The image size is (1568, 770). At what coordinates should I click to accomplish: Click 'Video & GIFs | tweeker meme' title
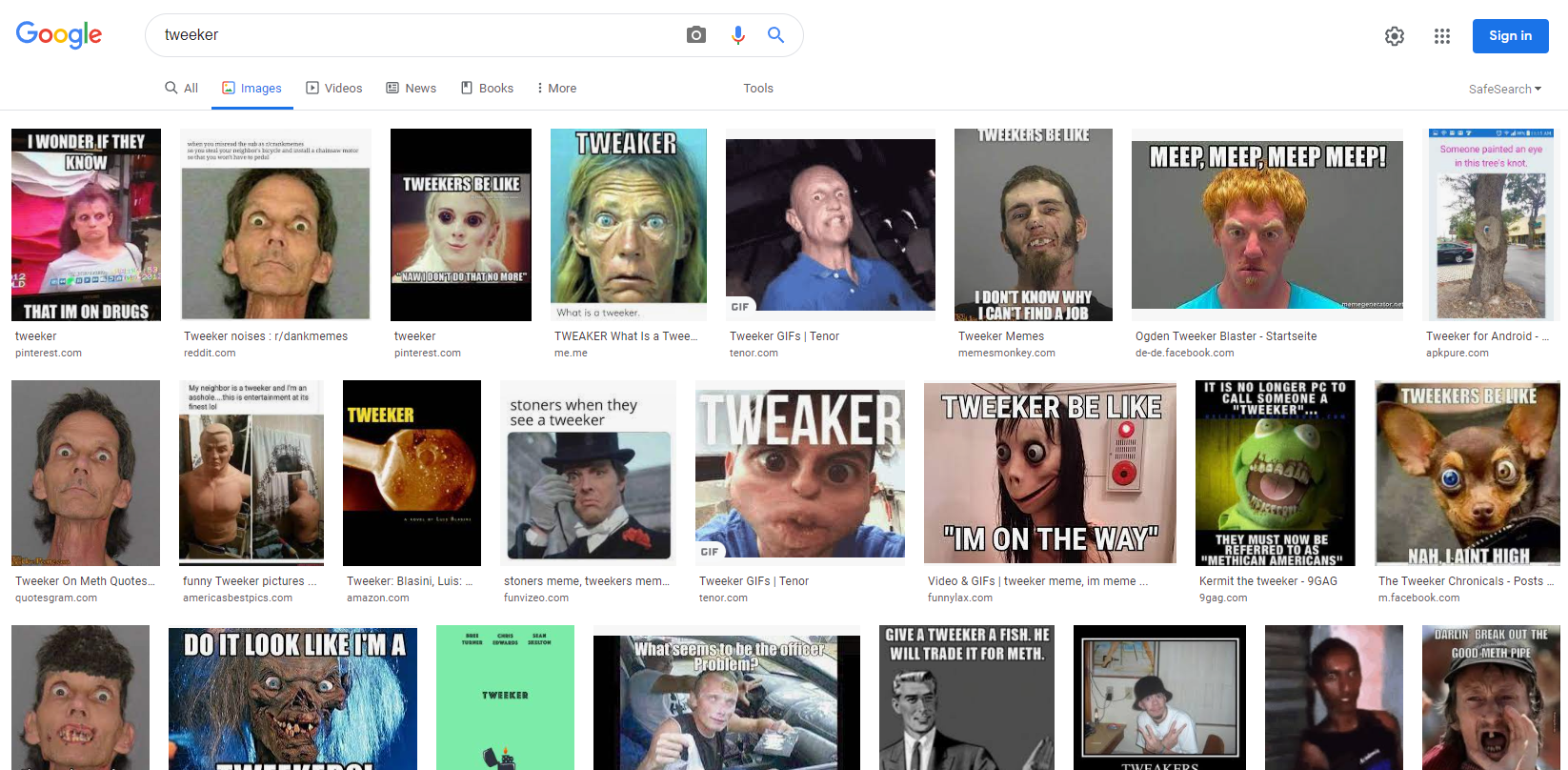click(x=1037, y=581)
